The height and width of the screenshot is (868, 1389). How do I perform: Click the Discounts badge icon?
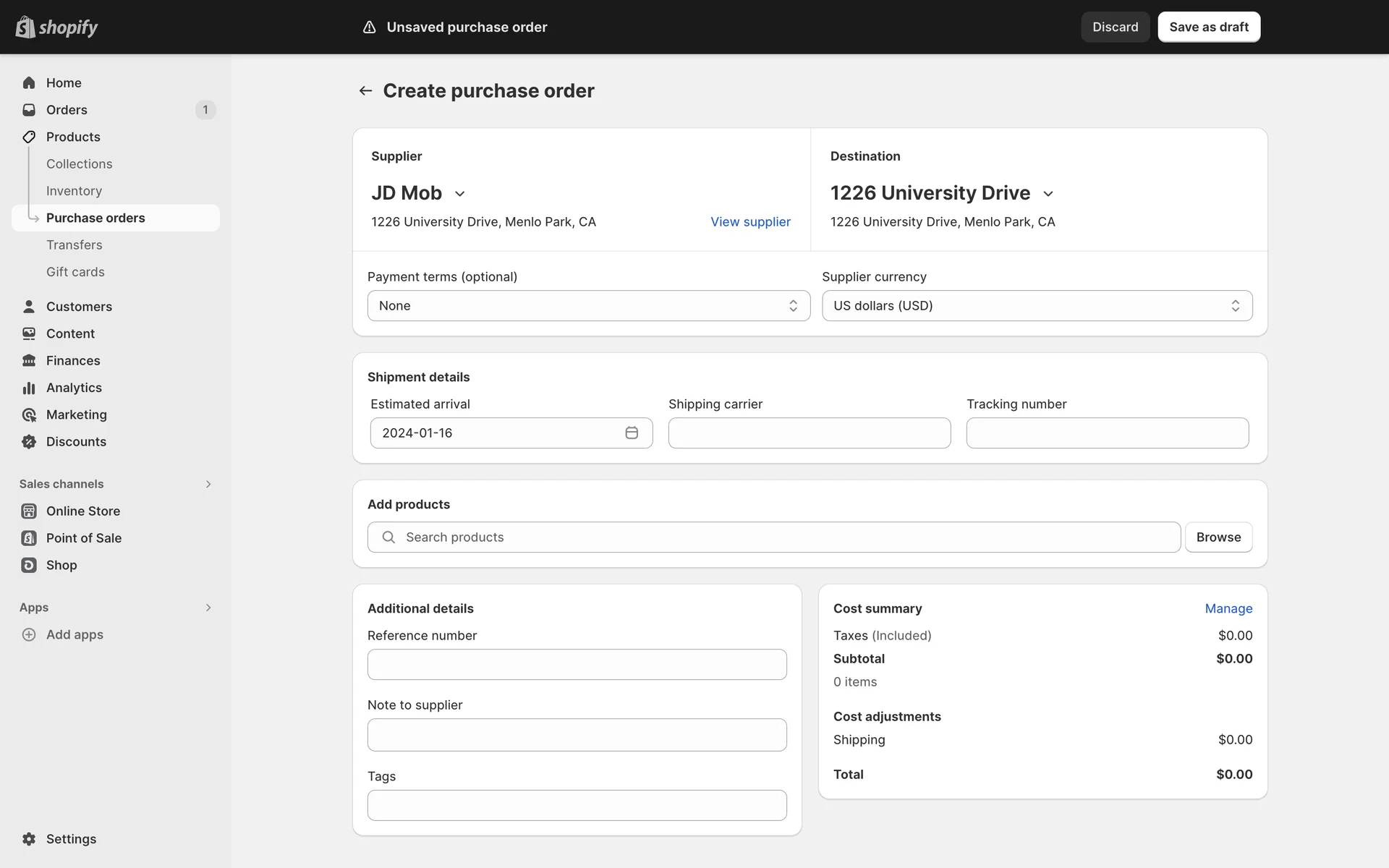tap(29, 442)
